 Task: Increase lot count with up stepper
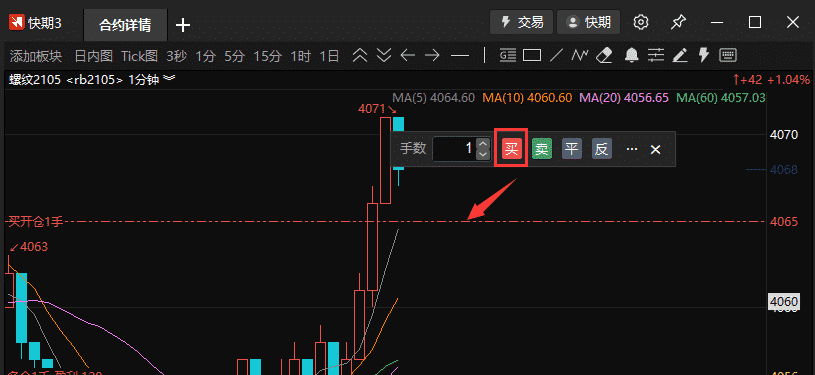click(483, 145)
